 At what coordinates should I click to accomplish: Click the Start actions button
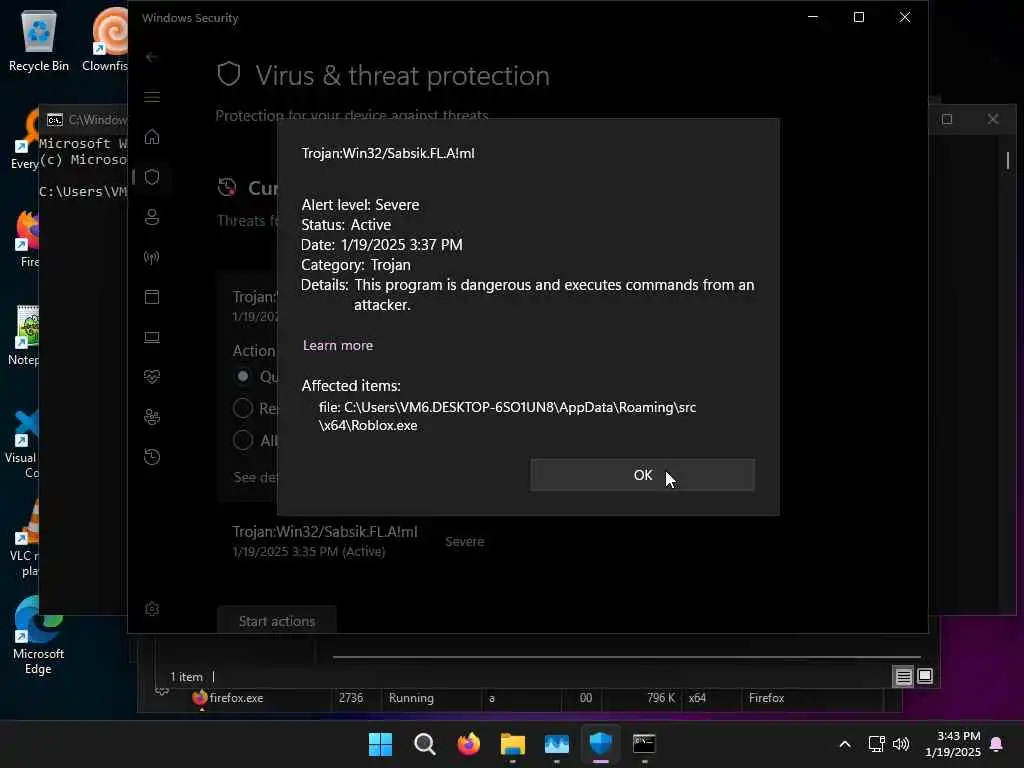coord(277,621)
